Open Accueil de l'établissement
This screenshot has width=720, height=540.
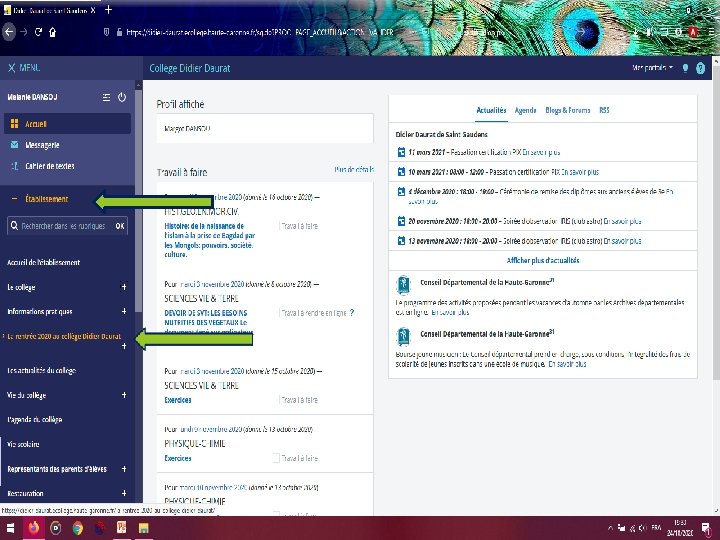coord(44,262)
